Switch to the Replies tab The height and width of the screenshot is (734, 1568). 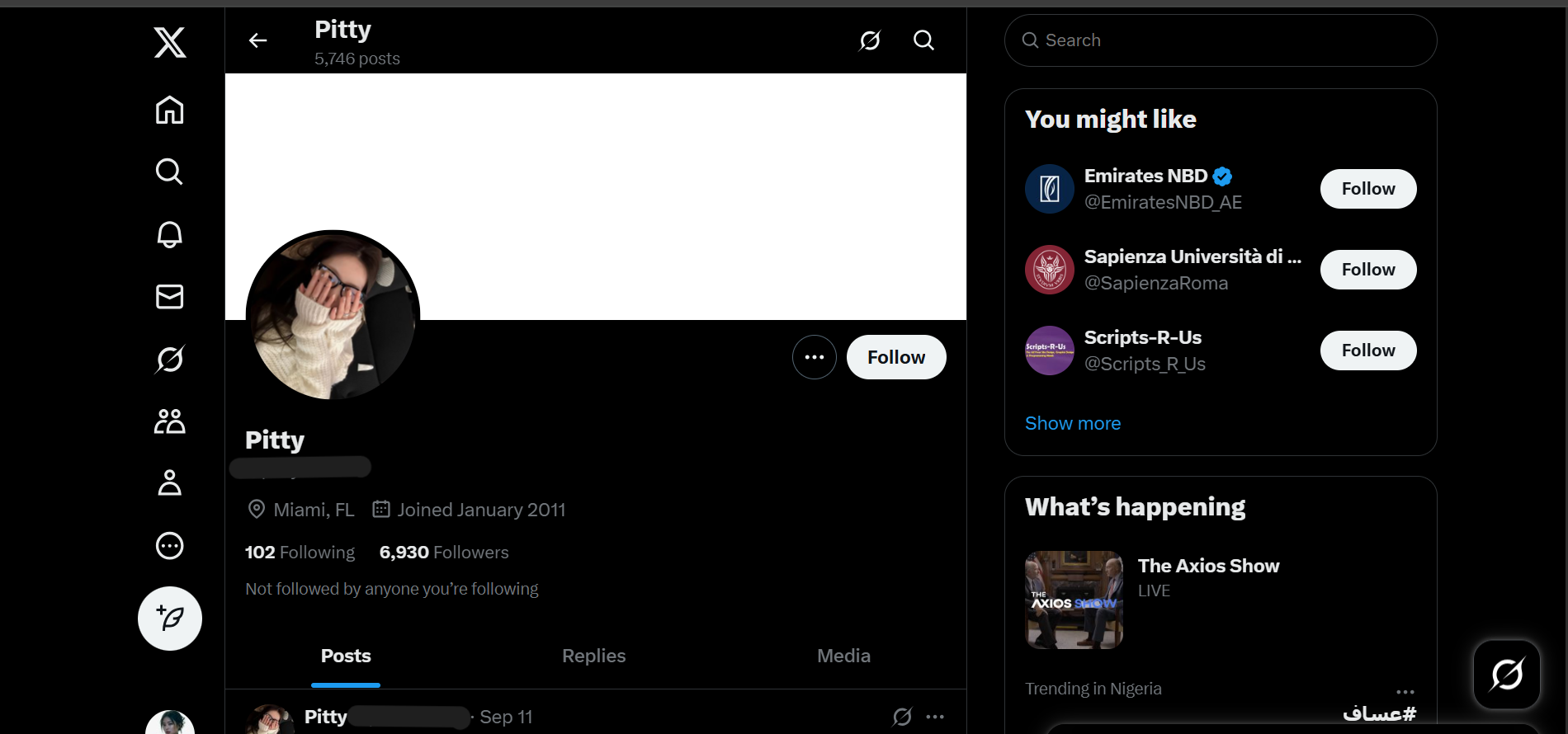pos(593,656)
